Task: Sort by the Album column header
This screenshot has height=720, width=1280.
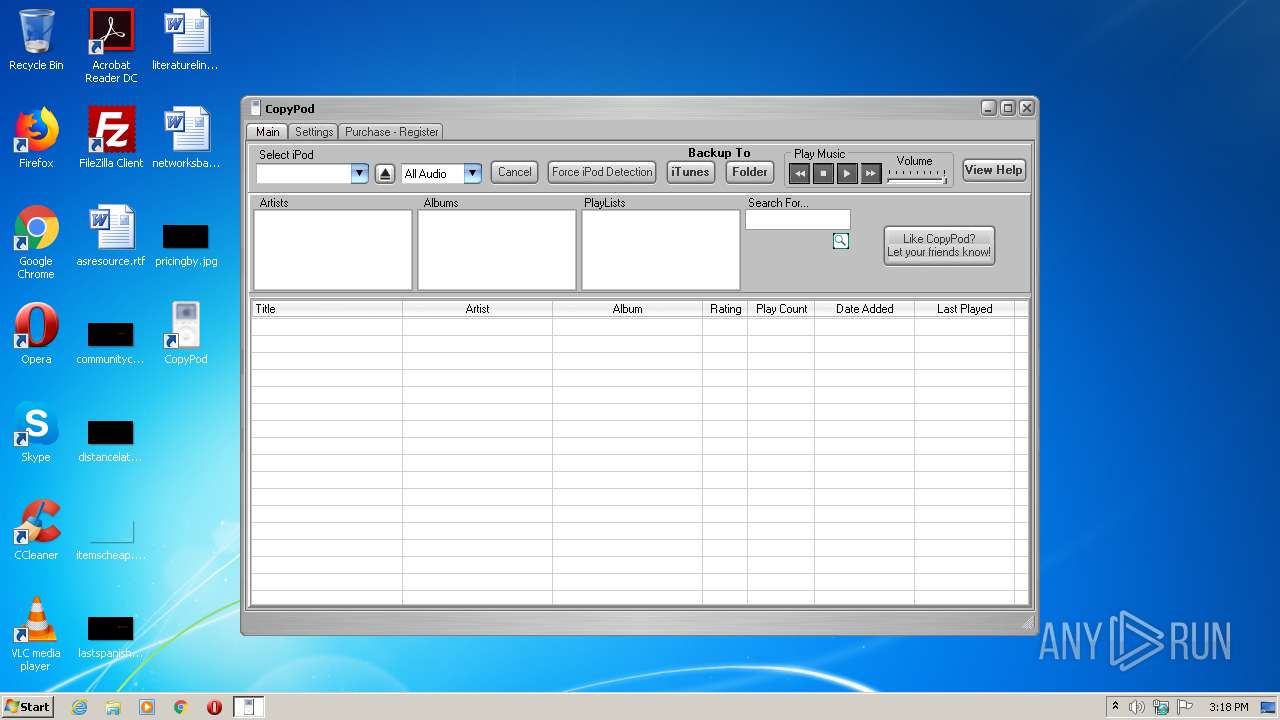Action: click(x=627, y=309)
